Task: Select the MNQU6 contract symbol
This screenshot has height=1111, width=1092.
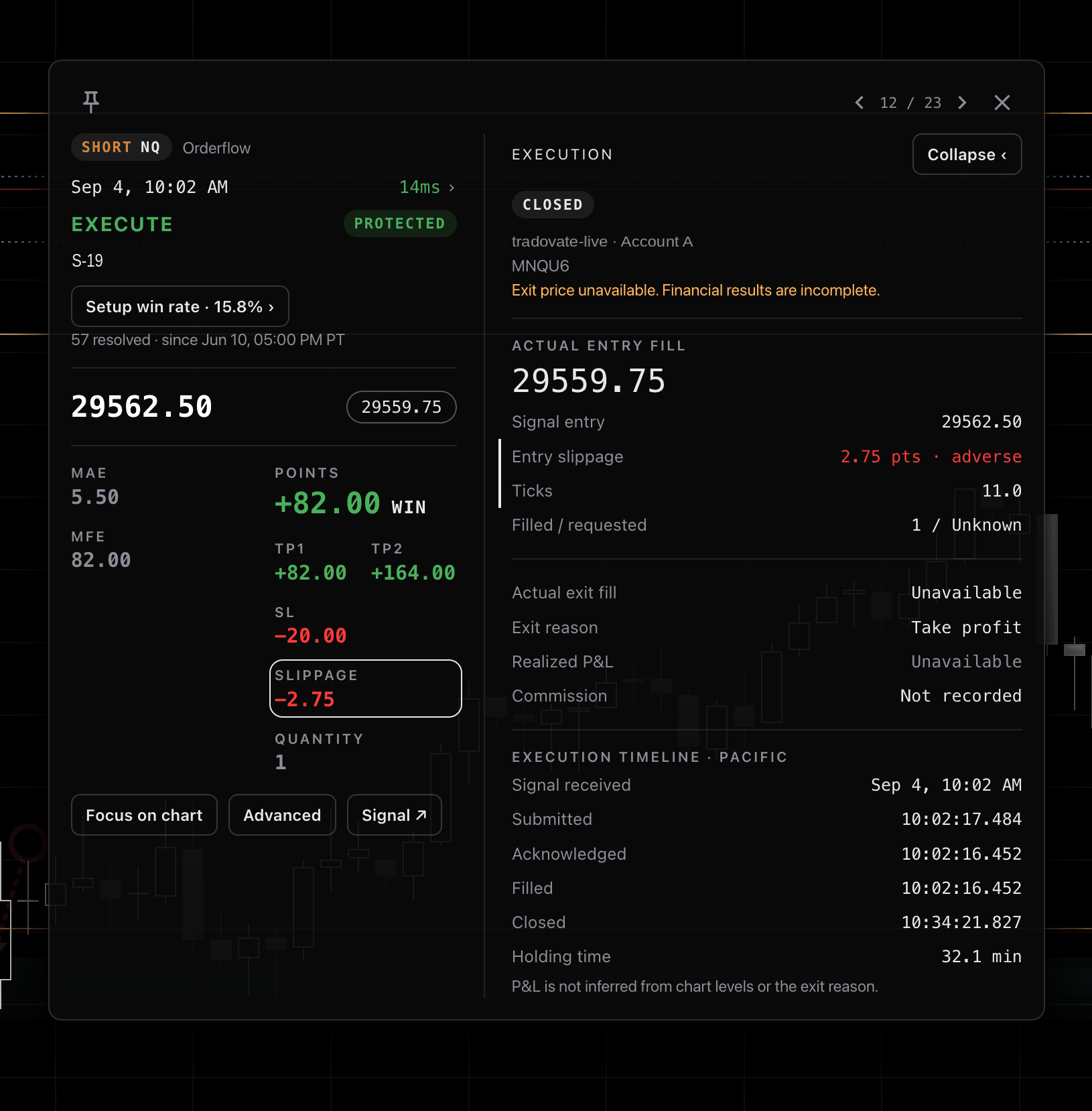Action: click(540, 266)
